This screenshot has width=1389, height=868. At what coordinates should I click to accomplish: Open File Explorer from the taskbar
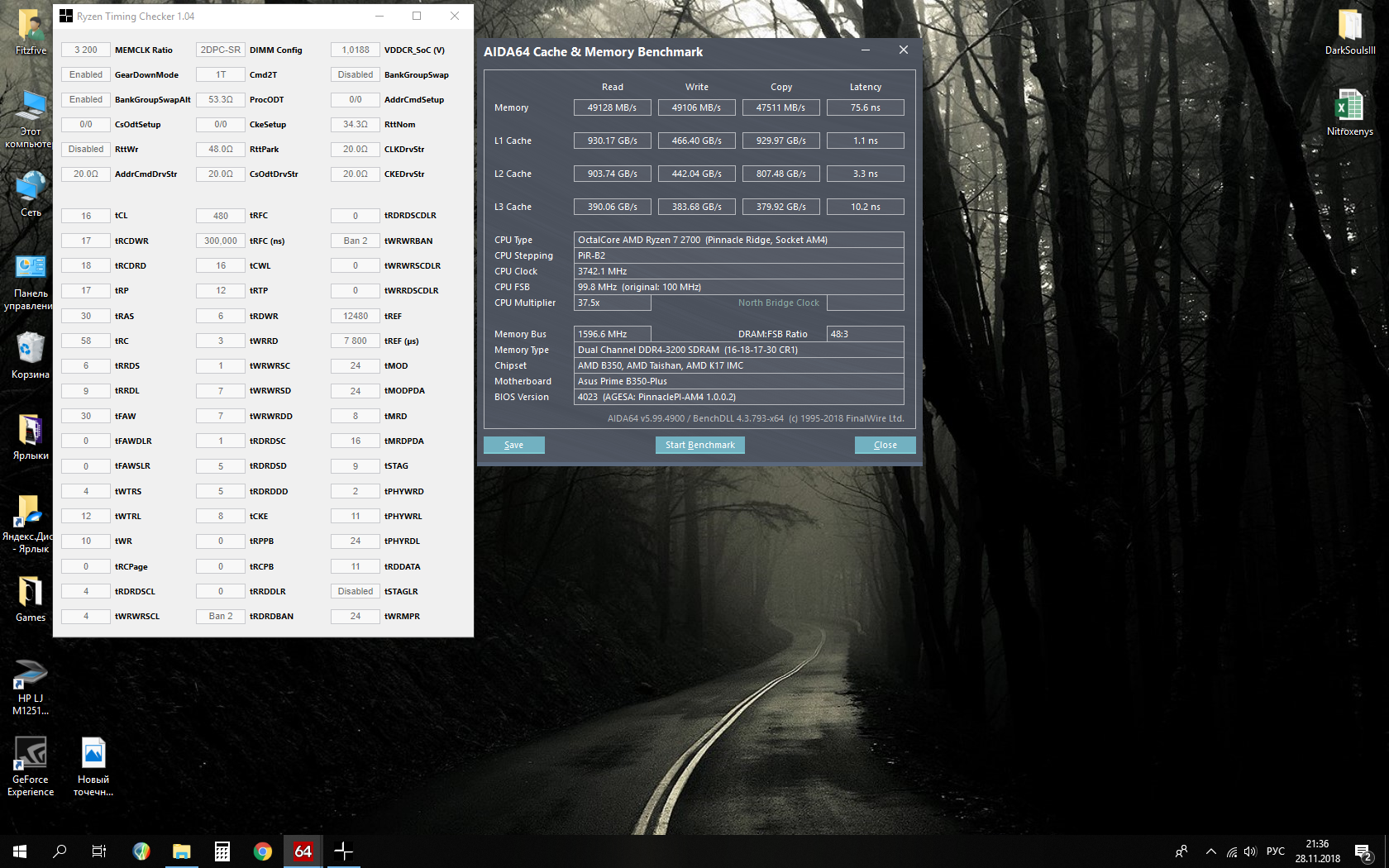[182, 851]
